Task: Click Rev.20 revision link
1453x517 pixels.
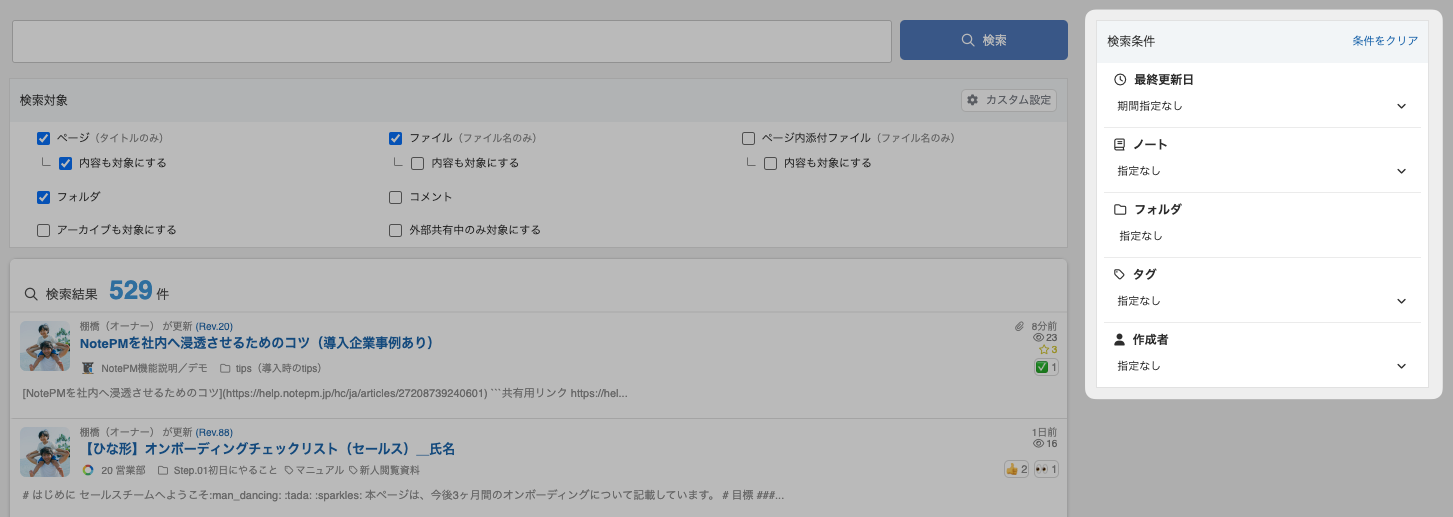Action: pyautogui.click(x=214, y=326)
